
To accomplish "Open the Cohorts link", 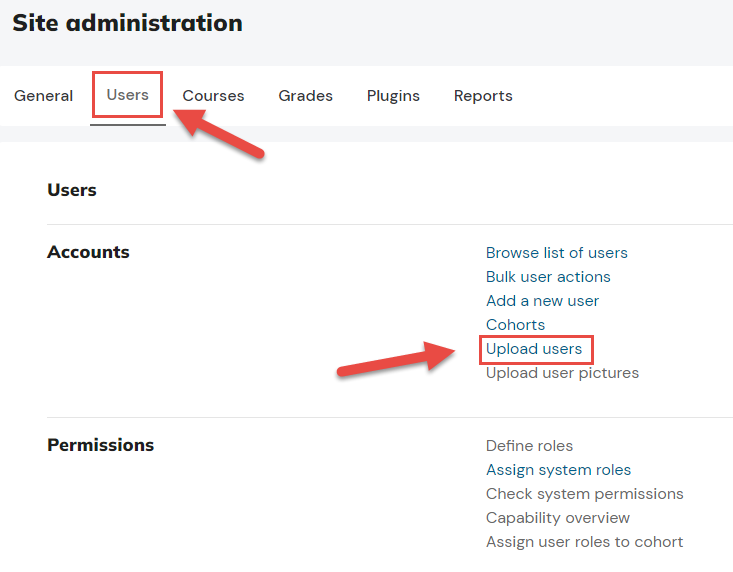I will point(515,325).
